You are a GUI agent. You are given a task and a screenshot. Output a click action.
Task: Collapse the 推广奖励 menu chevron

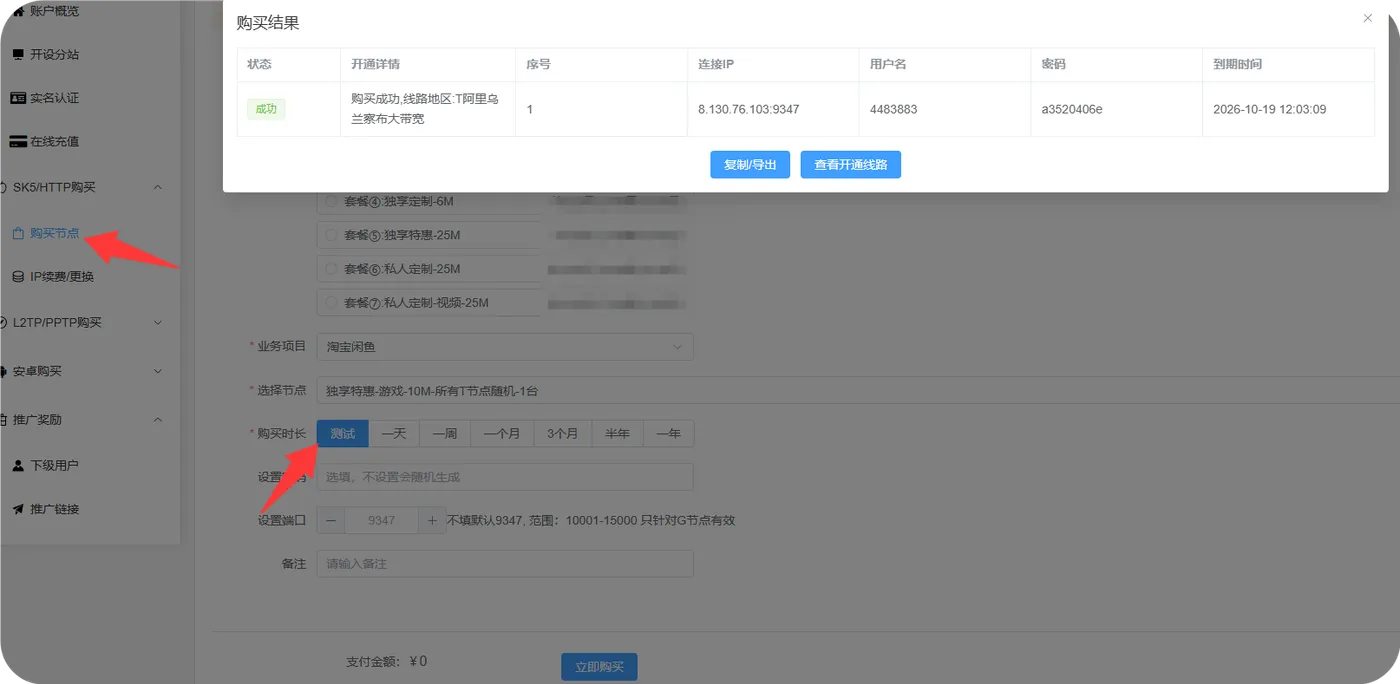tap(158, 420)
